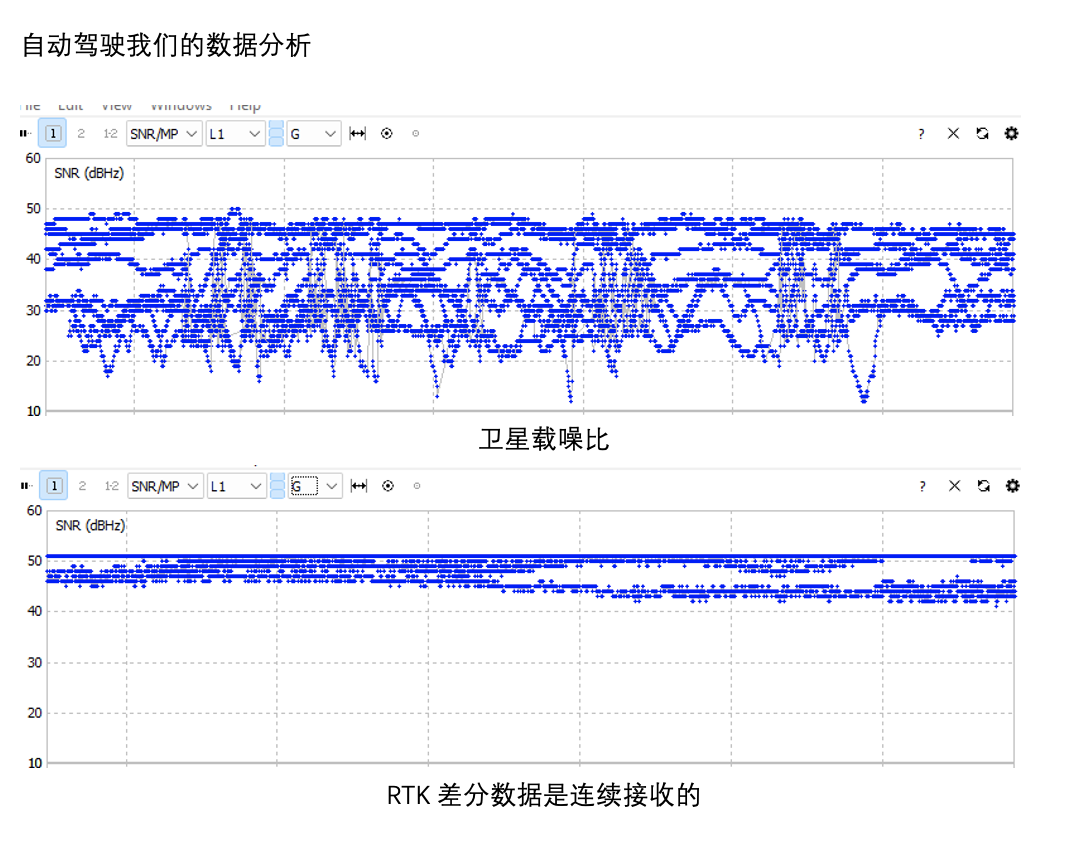Click the X clear icon in upper toolbar
The height and width of the screenshot is (866, 1072).
pyautogui.click(x=953, y=134)
